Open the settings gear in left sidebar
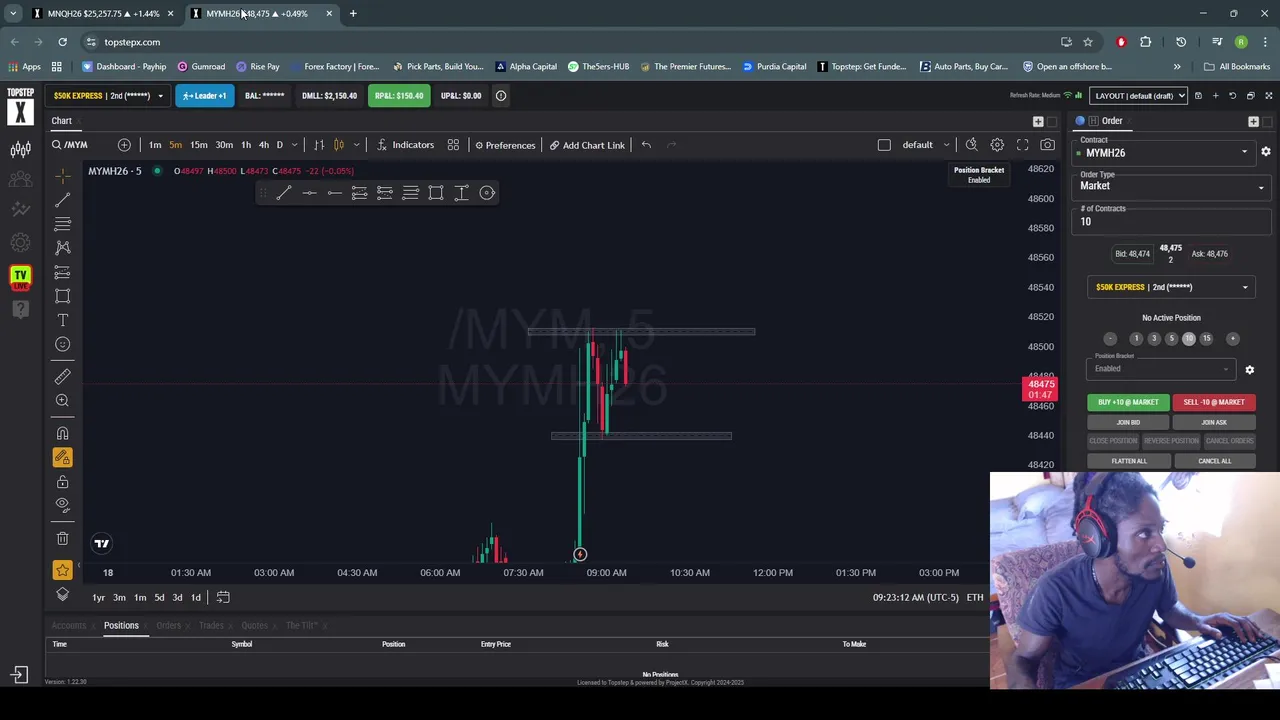Screen dimensions: 1280x720 coord(20,243)
